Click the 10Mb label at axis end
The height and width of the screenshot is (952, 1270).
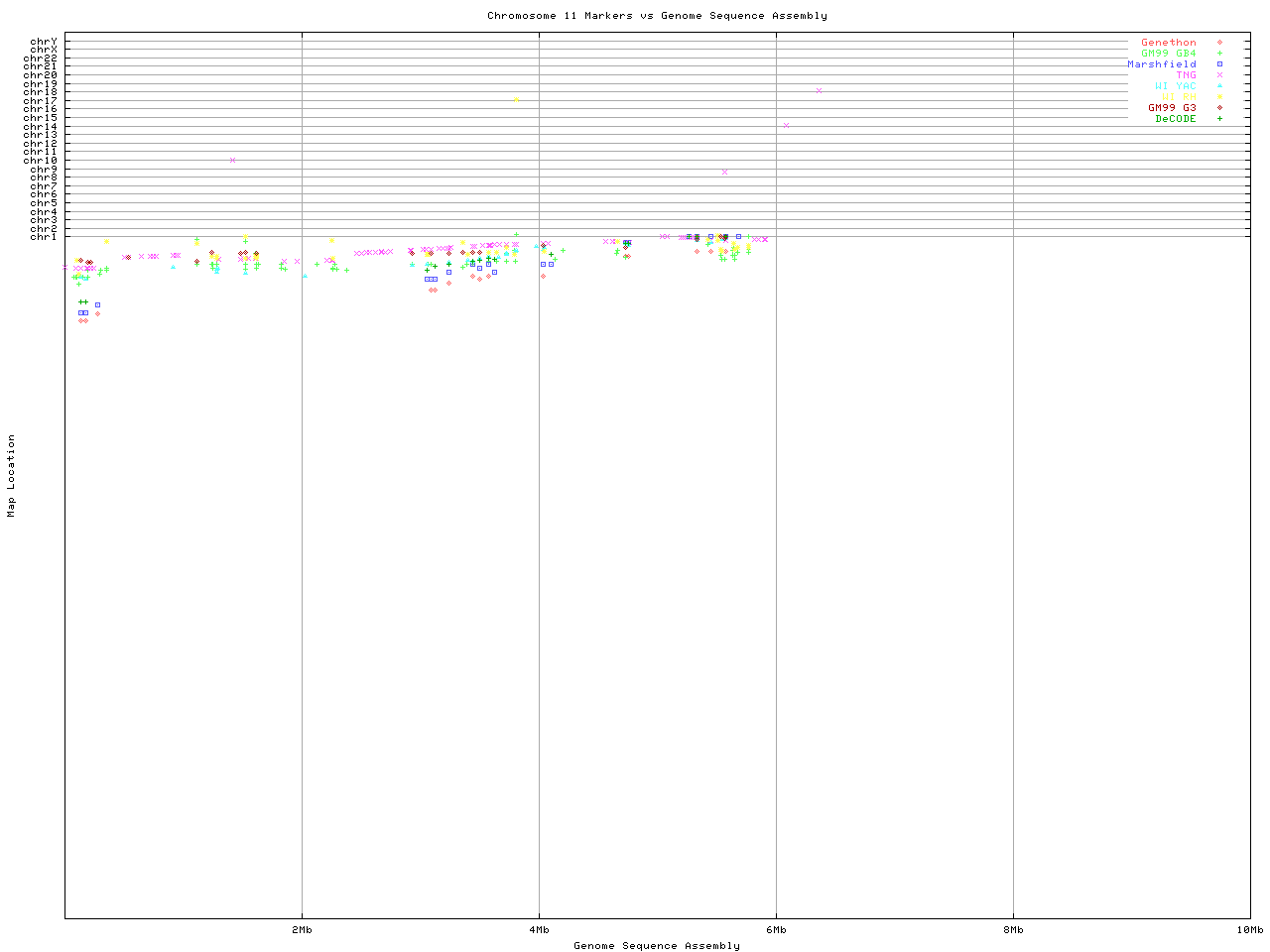[1249, 929]
